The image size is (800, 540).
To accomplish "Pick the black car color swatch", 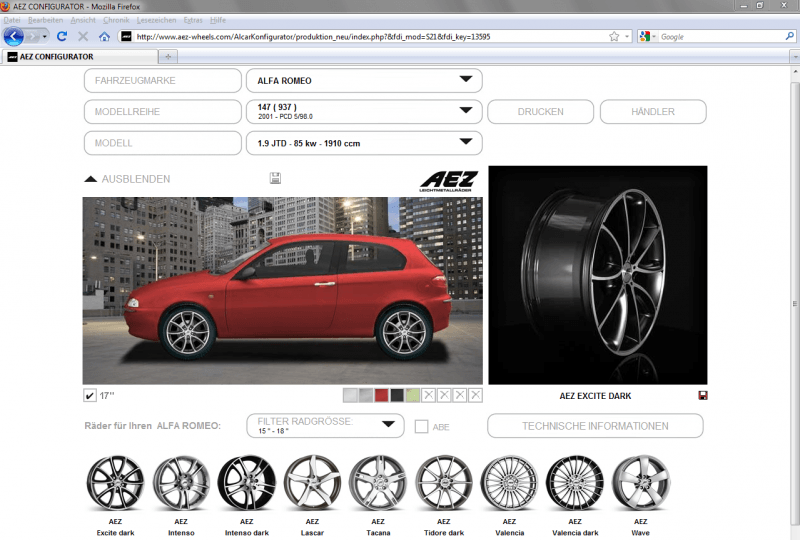I will pyautogui.click(x=397, y=395).
